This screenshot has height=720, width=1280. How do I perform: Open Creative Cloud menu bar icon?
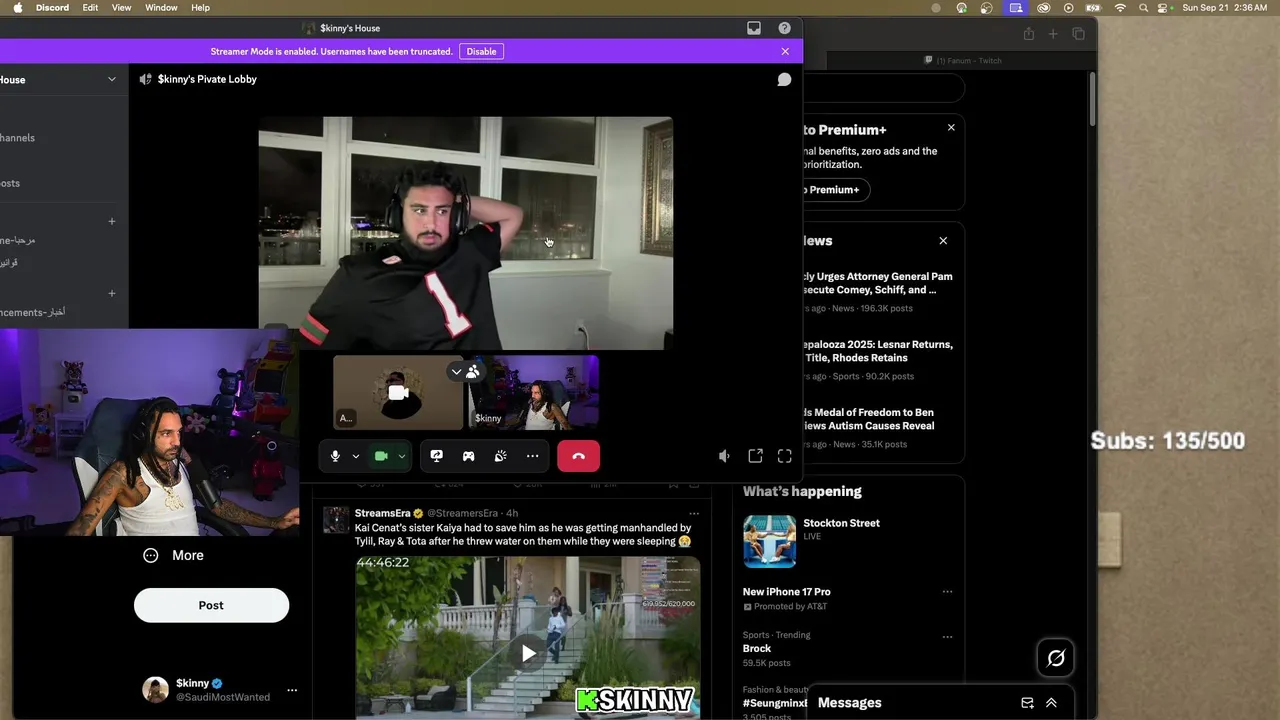point(1043,7)
